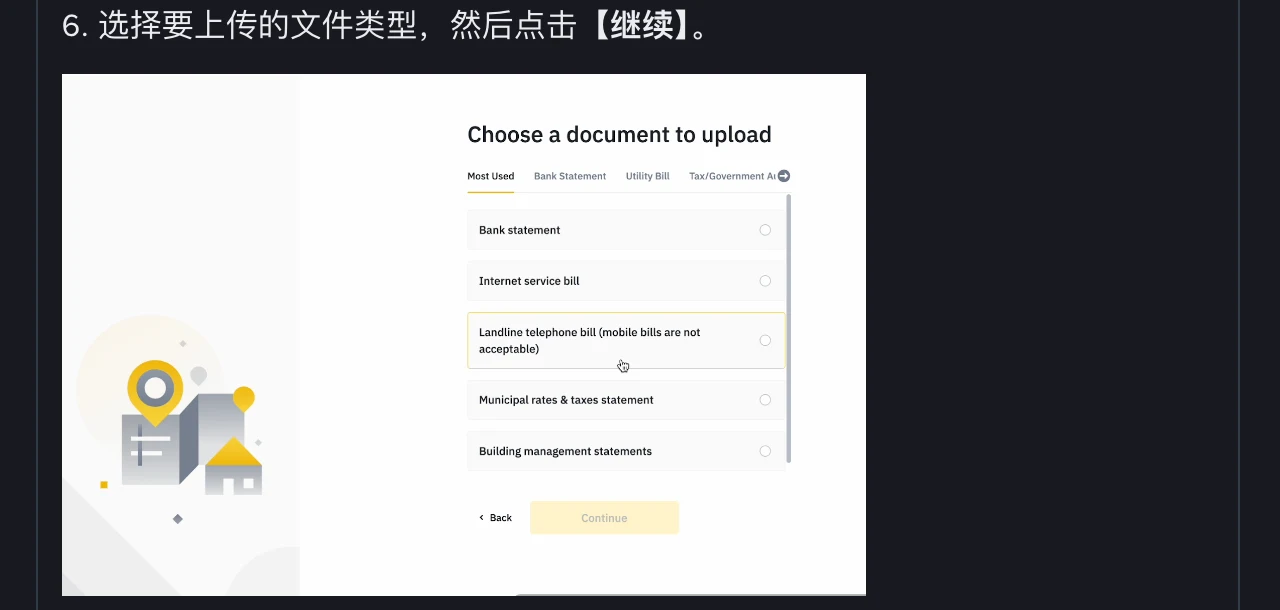Image resolution: width=1280 pixels, height=610 pixels.
Task: Open the Utility Bill tab
Action: click(x=648, y=176)
